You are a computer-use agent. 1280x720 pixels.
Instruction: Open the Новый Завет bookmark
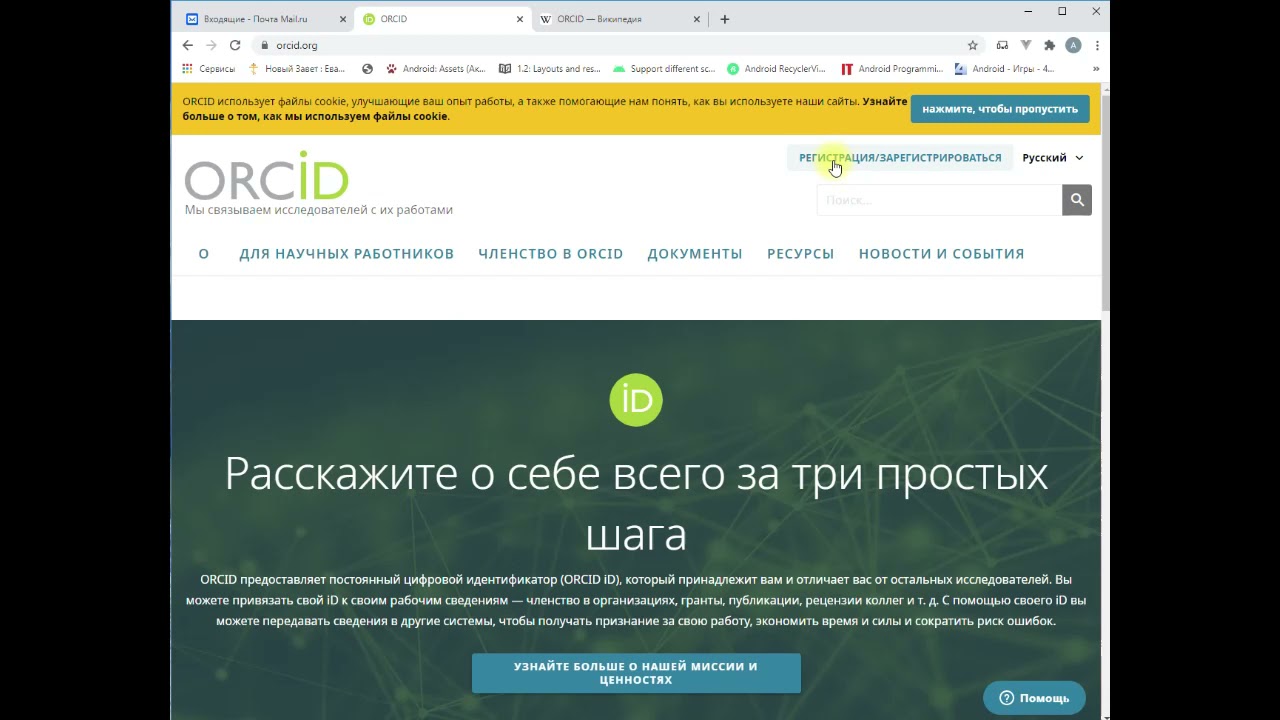297,69
